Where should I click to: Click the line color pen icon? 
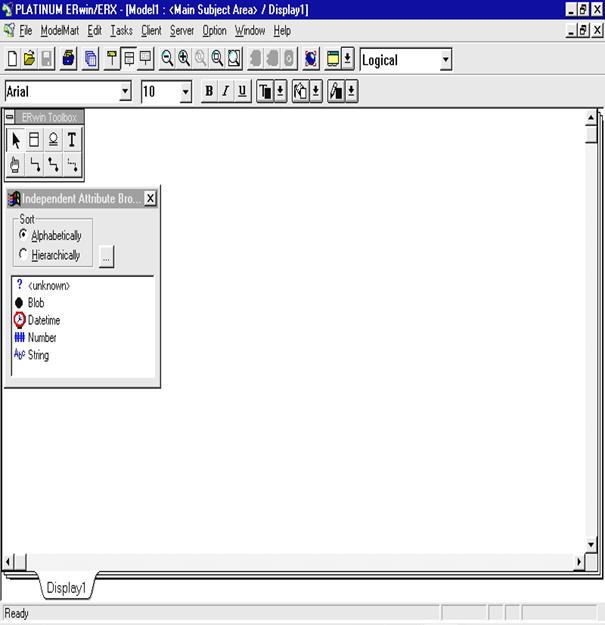coord(336,91)
